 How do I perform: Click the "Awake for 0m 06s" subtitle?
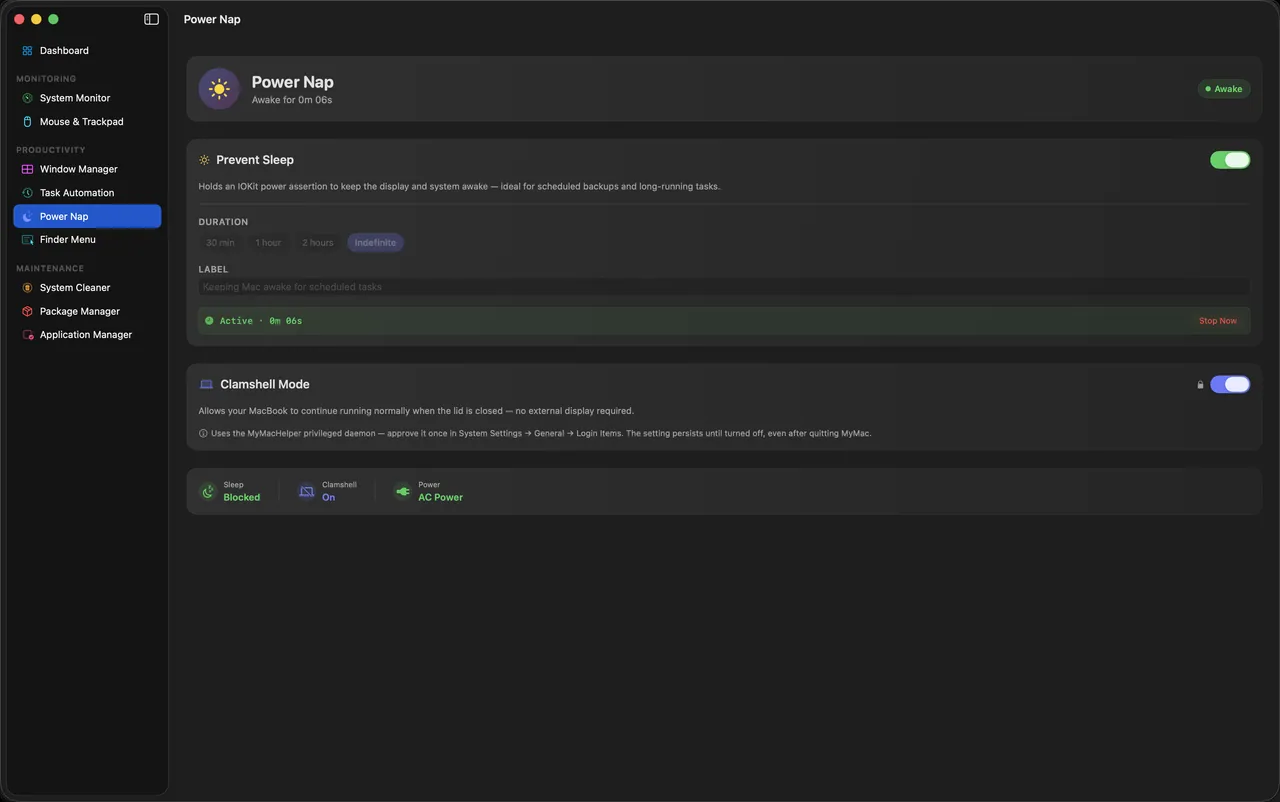pyautogui.click(x=292, y=100)
